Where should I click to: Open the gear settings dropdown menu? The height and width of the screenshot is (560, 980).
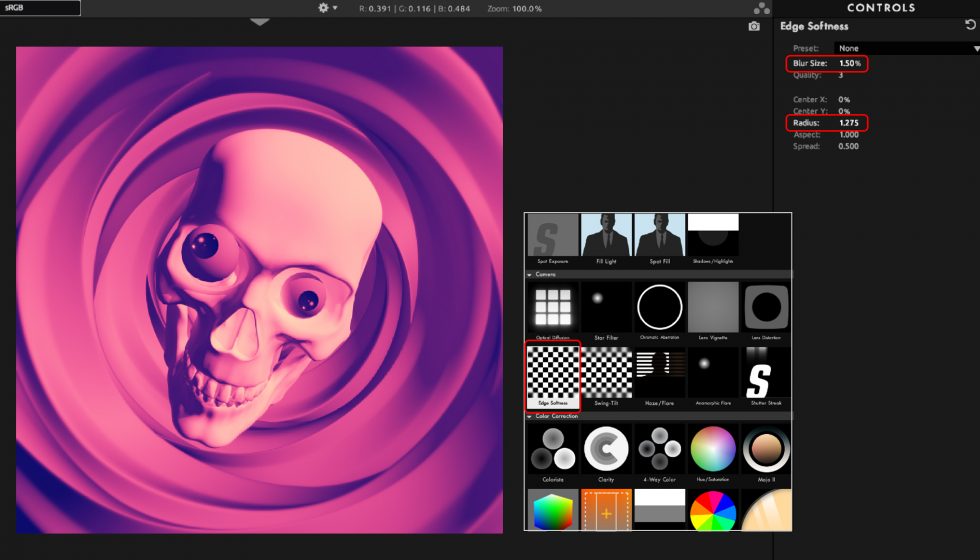327,8
